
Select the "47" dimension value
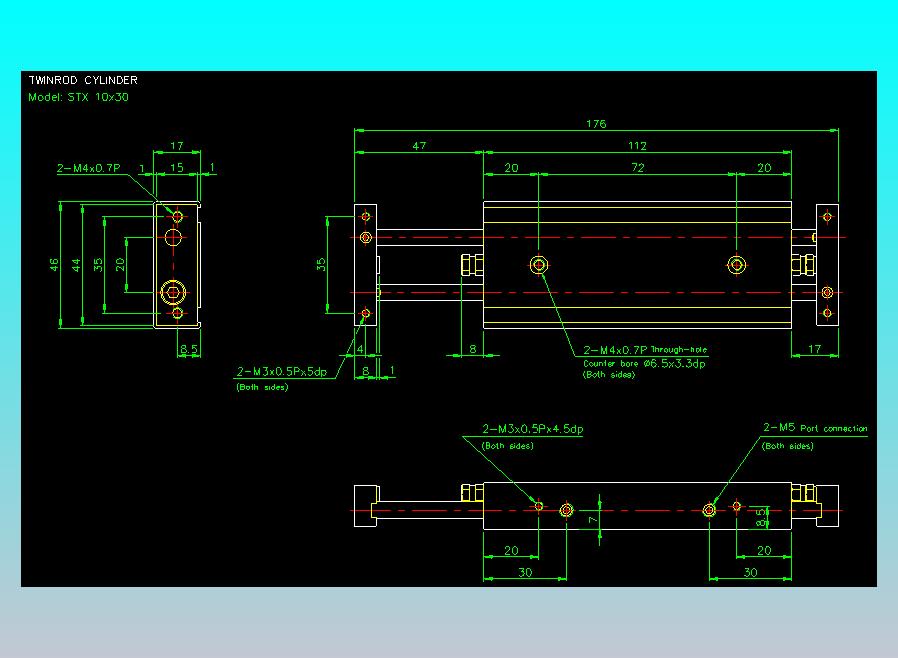419,146
